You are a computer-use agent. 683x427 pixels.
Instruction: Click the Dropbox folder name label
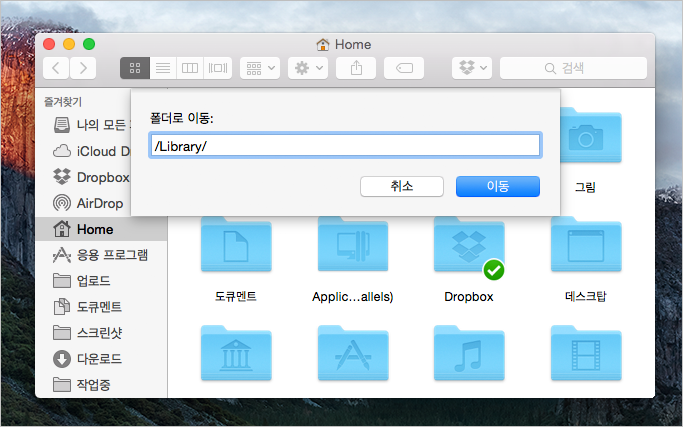coord(469,297)
